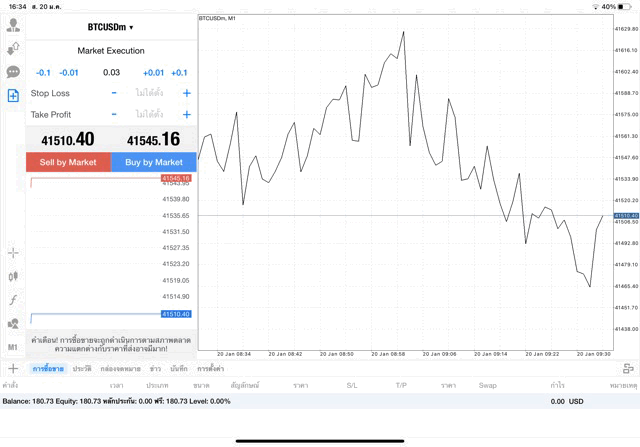The image size is (640, 447).
Task: Sort by the T/P column header
Action: [401, 385]
